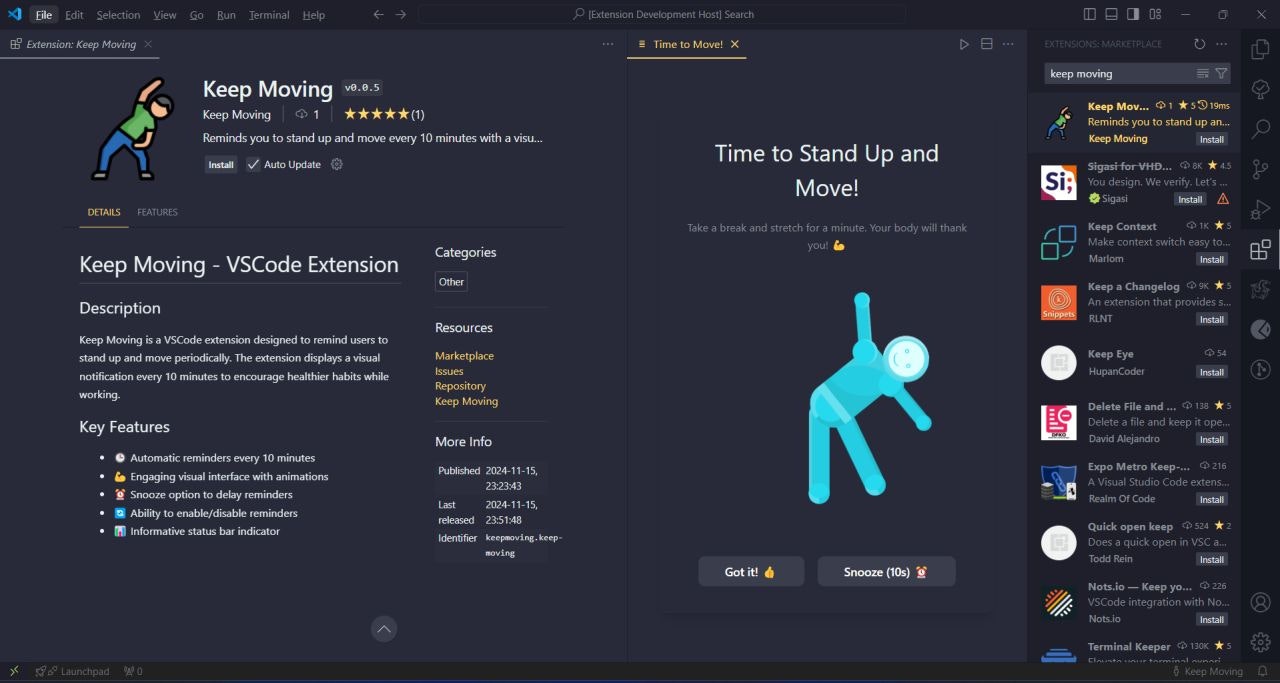Open the Edit menu

pyautogui.click(x=75, y=15)
